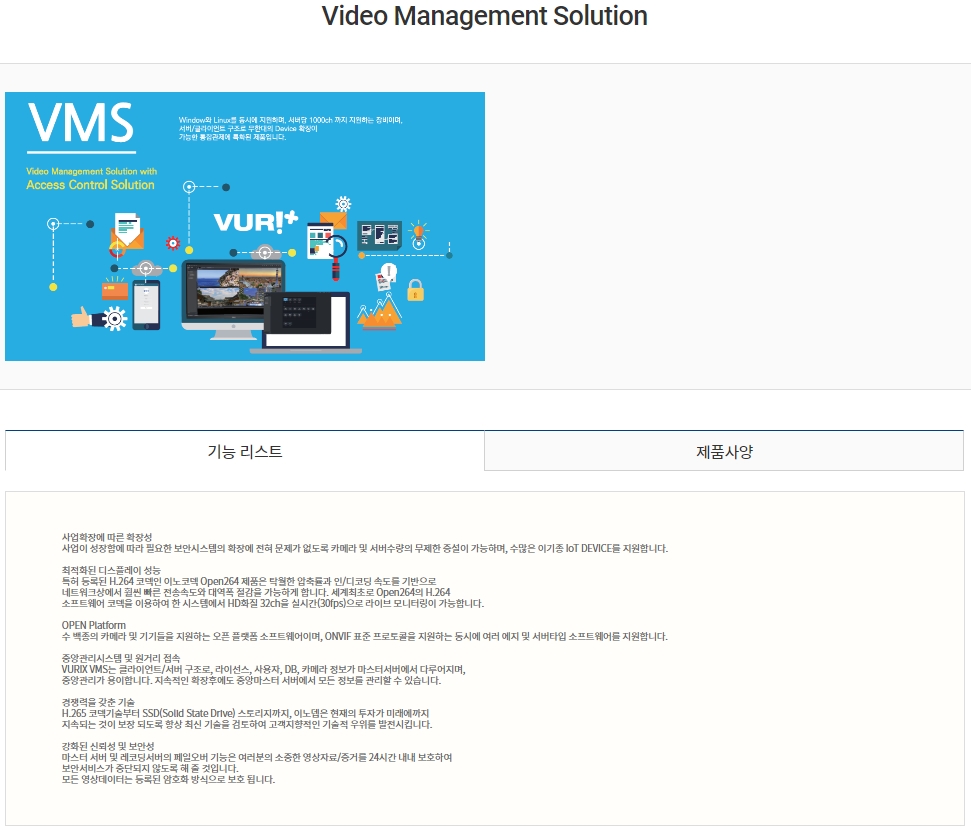971x831 pixels.
Task: Click the 최적화된 디스플레이 성능 heading
Action: point(111,570)
